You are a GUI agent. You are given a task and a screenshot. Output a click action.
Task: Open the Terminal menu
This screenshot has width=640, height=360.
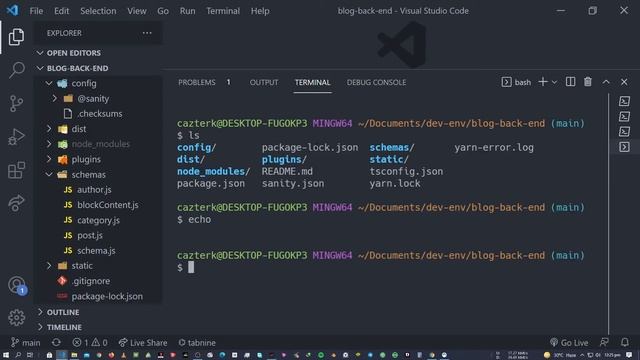tap(223, 11)
